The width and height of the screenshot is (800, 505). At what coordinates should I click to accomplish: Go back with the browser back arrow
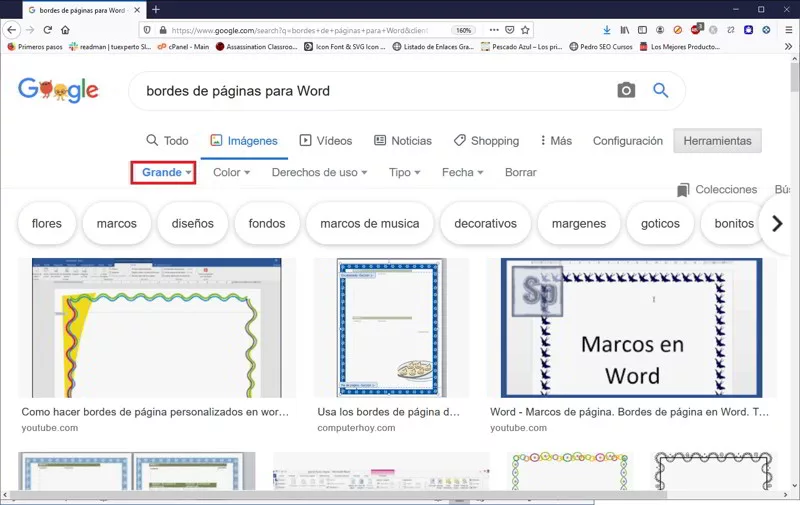(12, 30)
